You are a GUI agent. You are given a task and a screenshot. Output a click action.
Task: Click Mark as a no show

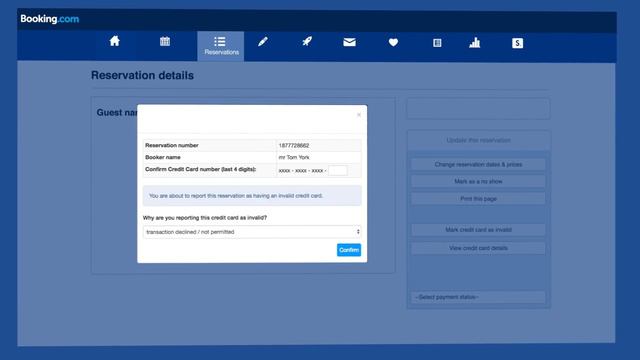478,182
